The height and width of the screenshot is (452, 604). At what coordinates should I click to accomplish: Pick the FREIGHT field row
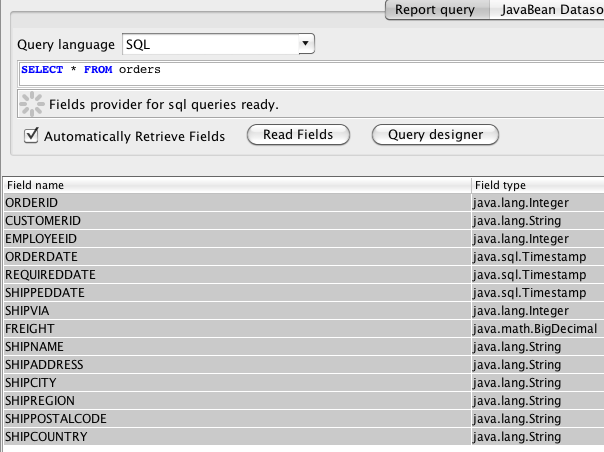coord(236,328)
